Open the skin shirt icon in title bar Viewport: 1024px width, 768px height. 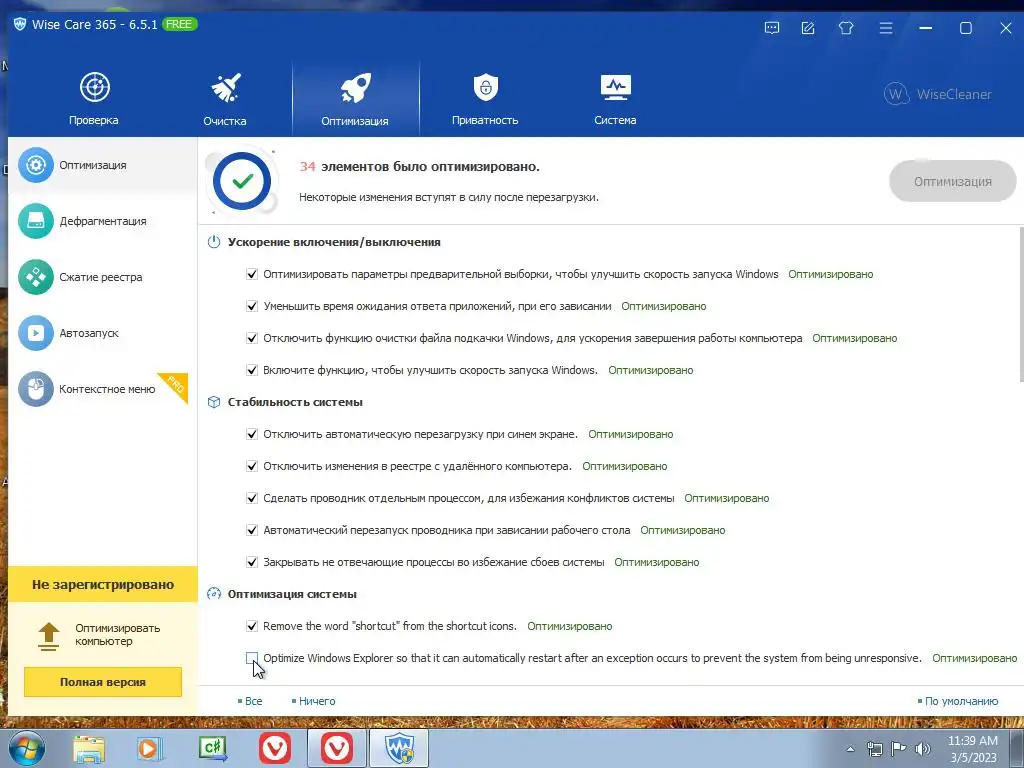click(846, 28)
